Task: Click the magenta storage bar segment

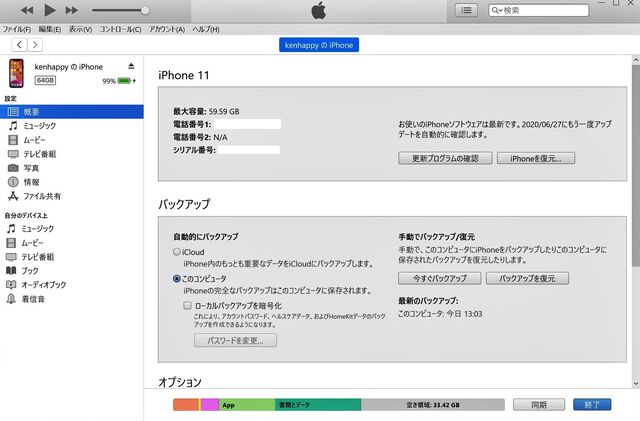Action: point(210,405)
